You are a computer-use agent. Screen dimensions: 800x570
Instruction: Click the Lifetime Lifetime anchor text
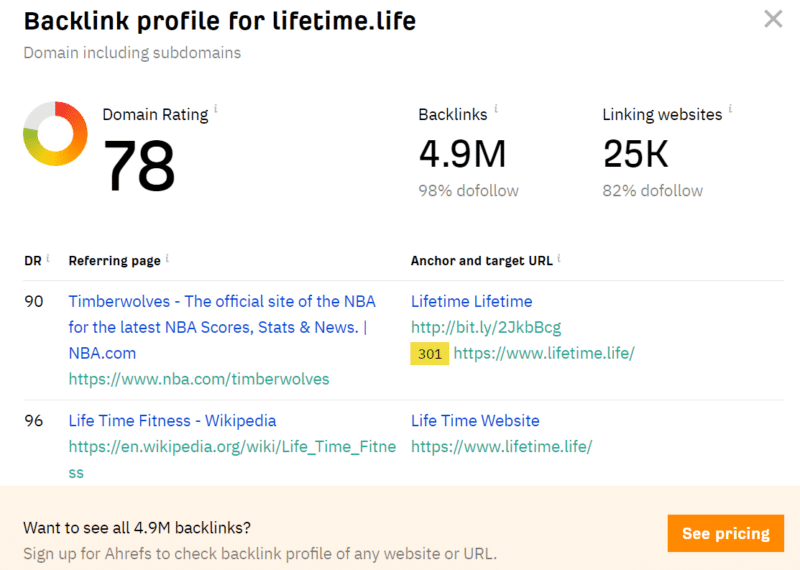click(471, 301)
